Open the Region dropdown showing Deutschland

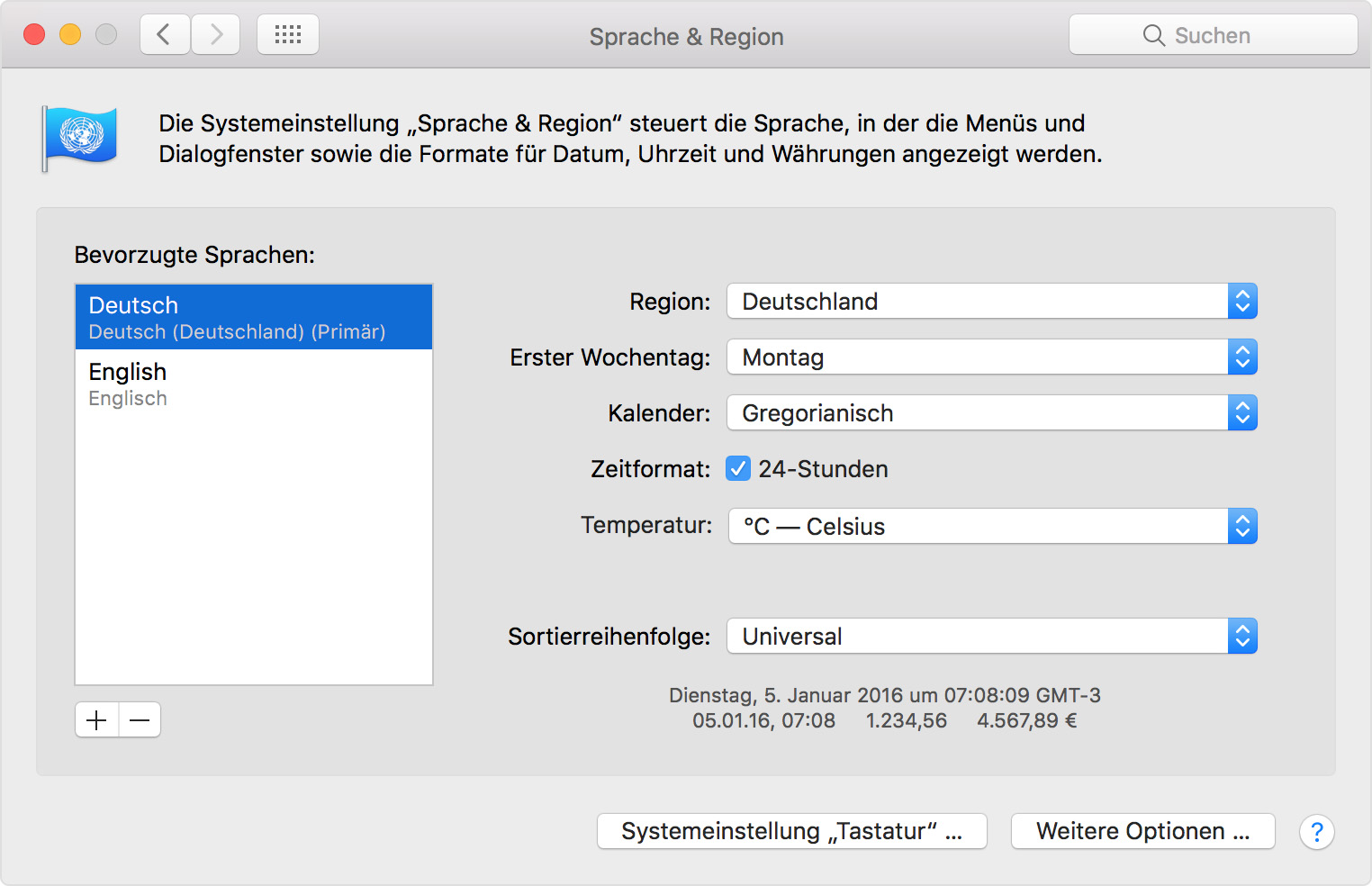pyautogui.click(x=992, y=302)
